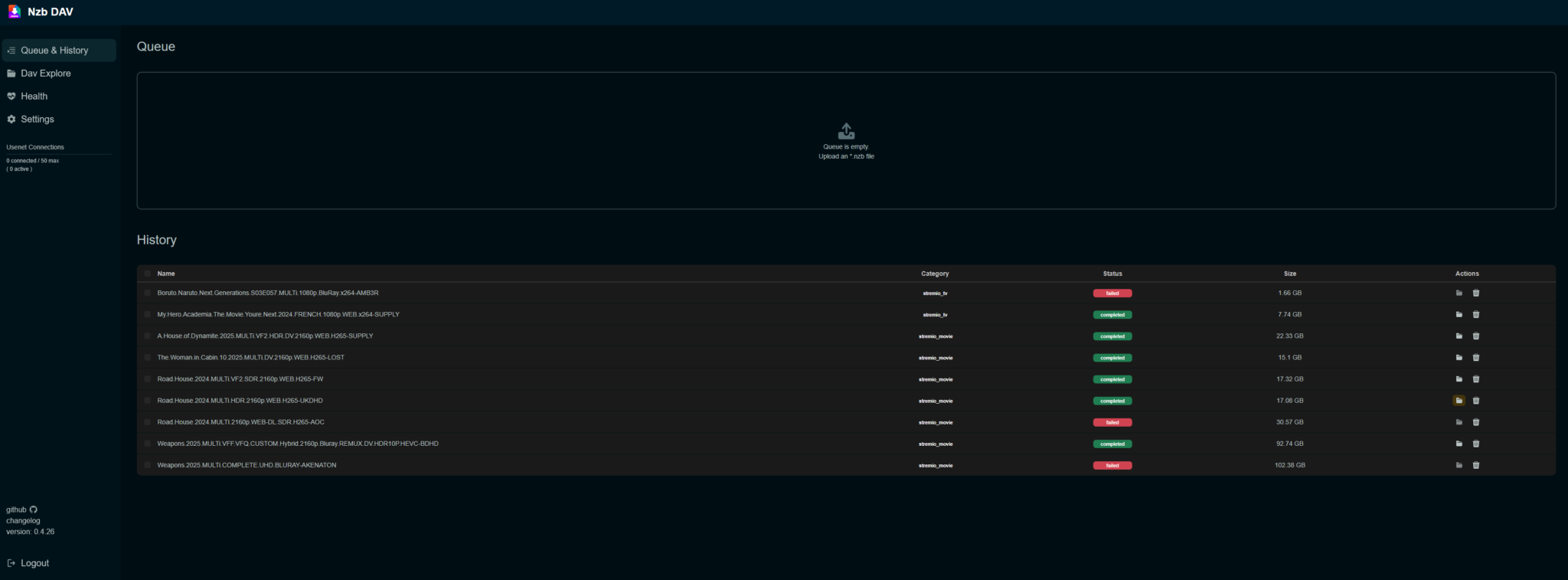This screenshot has height=580, width=1568.
Task: Click the 22.33 GB size value
Action: pos(1290,336)
